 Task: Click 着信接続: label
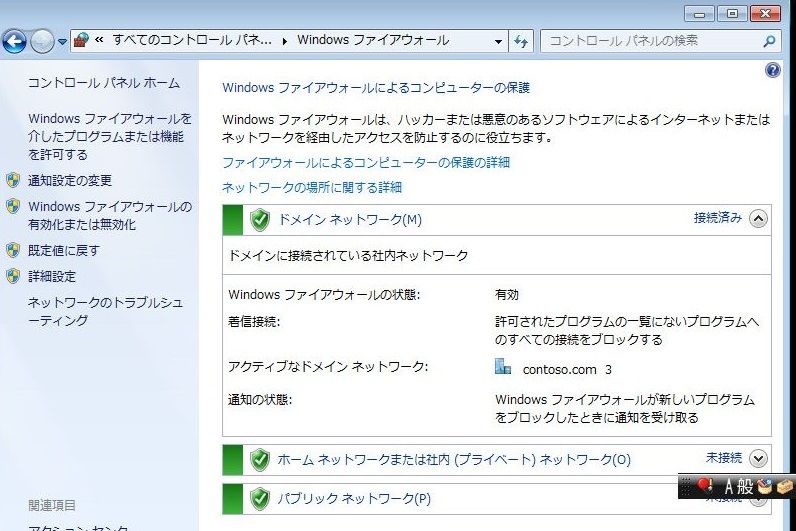click(x=254, y=322)
